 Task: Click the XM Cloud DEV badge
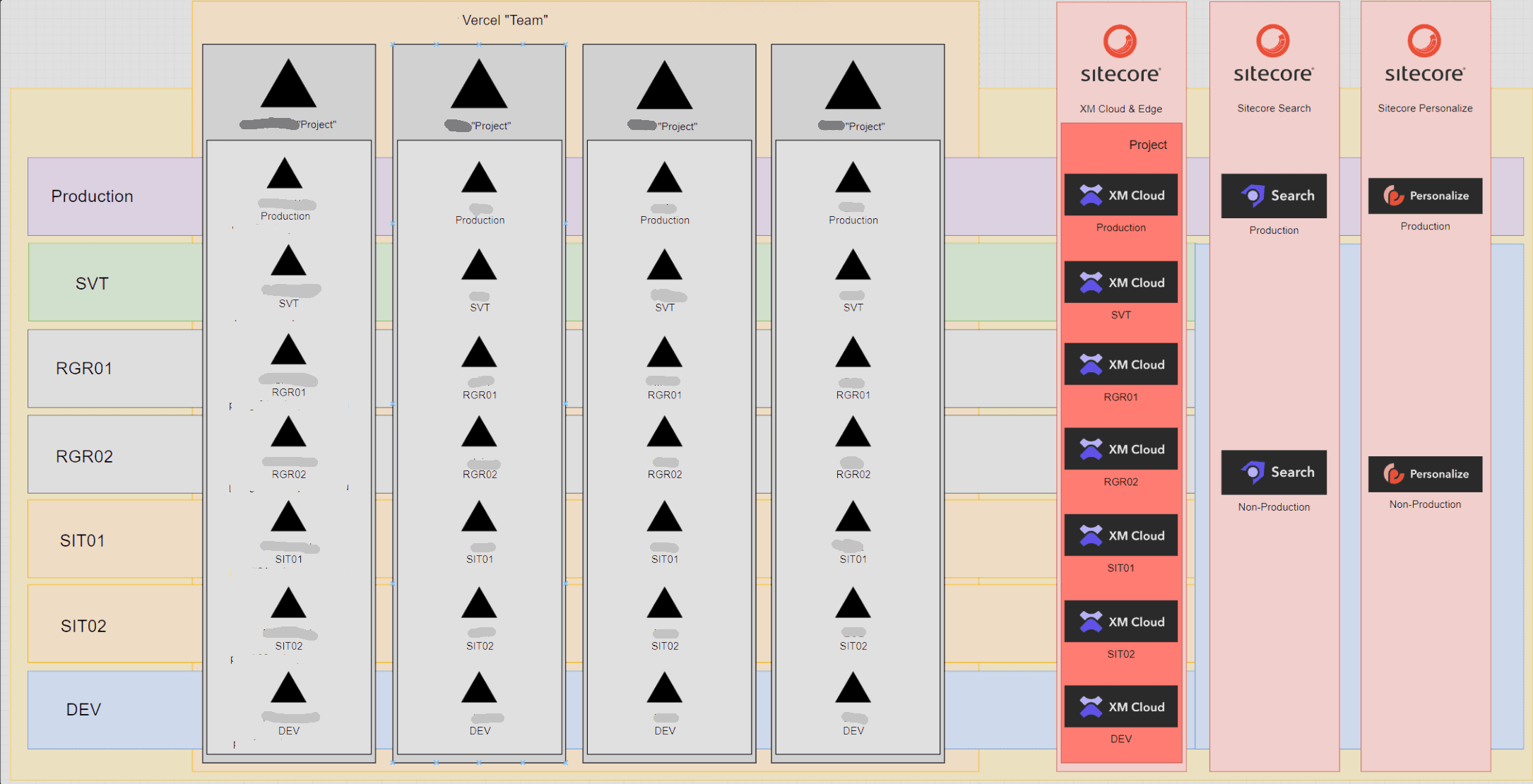coord(1120,706)
